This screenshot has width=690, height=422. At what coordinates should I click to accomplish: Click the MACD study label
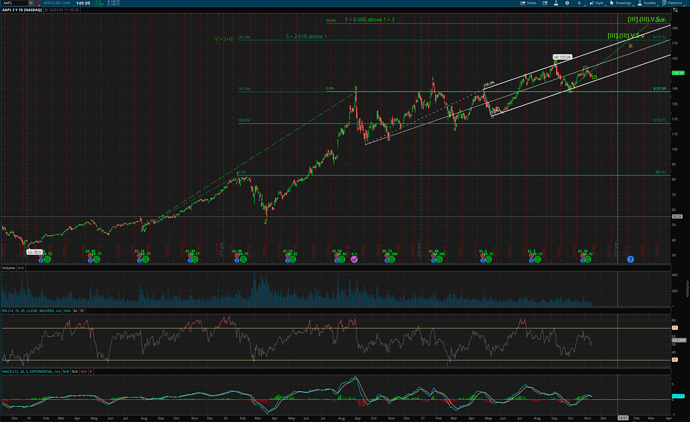pyautogui.click(x=31, y=371)
